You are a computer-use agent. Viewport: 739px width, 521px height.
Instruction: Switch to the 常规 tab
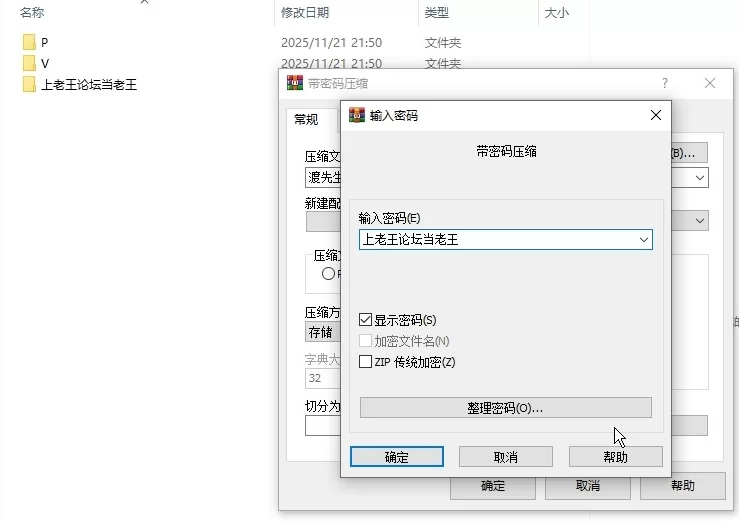(306, 119)
